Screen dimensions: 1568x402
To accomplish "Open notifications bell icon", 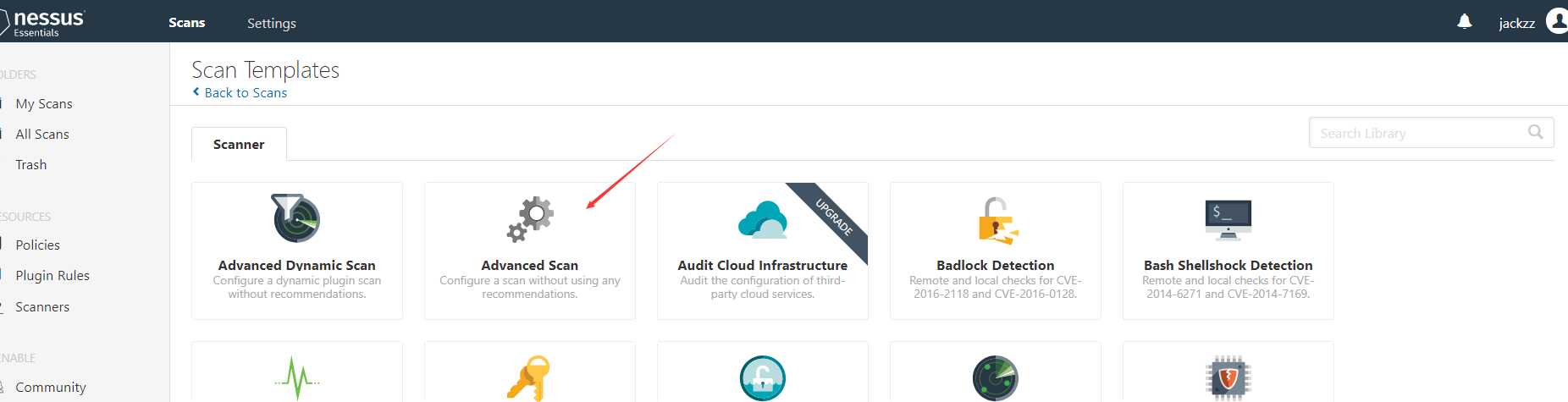I will tap(1465, 22).
